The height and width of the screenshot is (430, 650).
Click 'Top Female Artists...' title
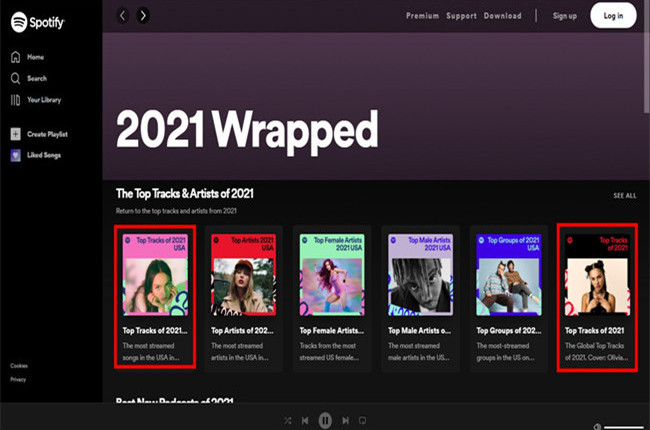(x=332, y=330)
